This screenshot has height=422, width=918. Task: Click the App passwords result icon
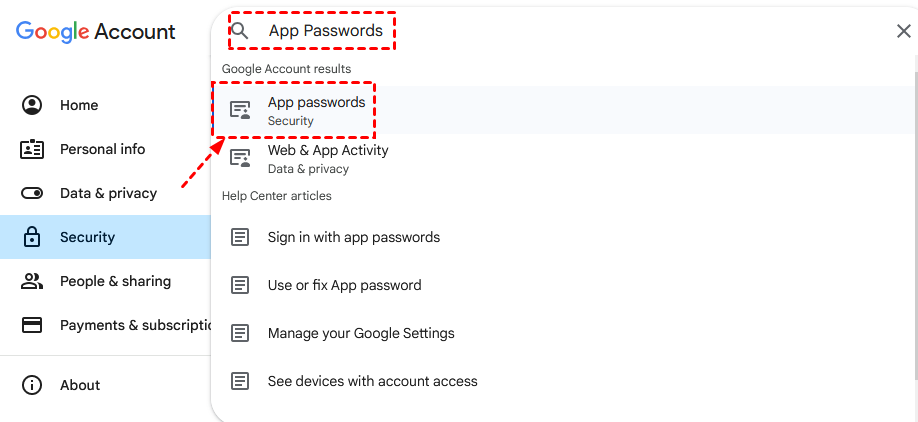click(240, 110)
